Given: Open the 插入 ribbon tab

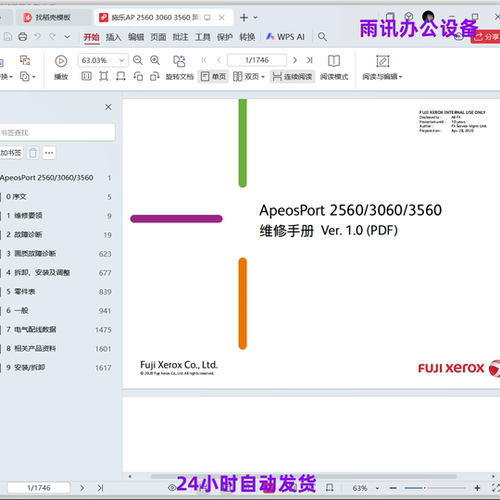Looking at the screenshot, I should click(x=113, y=37).
